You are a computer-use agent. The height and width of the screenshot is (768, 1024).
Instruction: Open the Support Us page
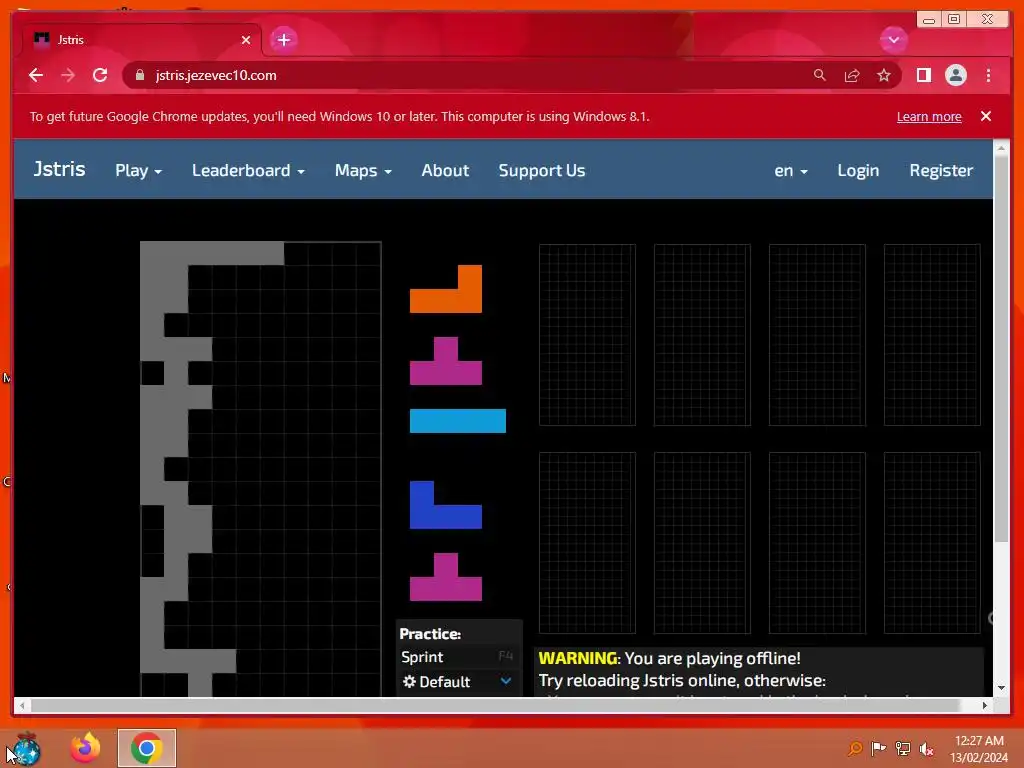click(542, 170)
